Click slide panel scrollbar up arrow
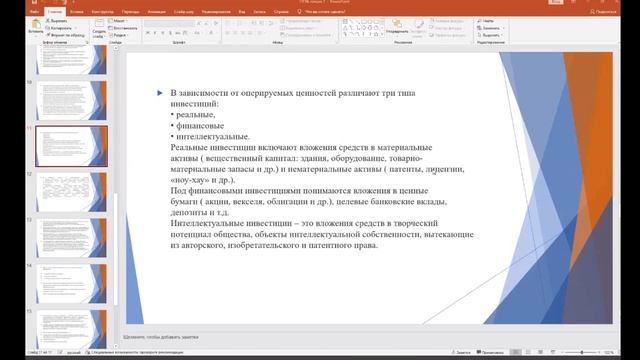This screenshot has height=360, width=640. (x=116, y=48)
